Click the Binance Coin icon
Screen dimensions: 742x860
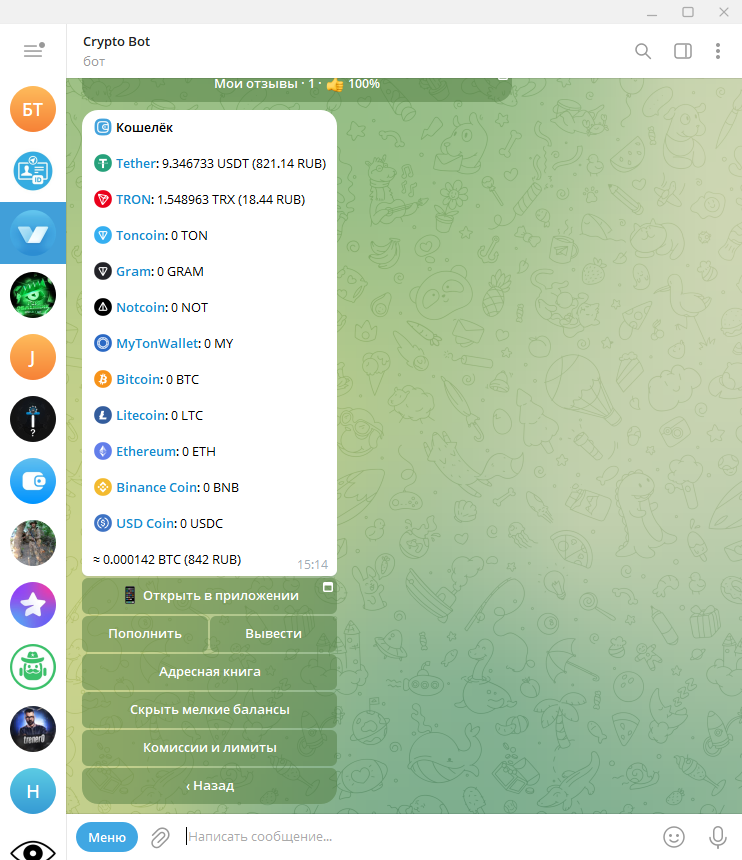point(103,487)
